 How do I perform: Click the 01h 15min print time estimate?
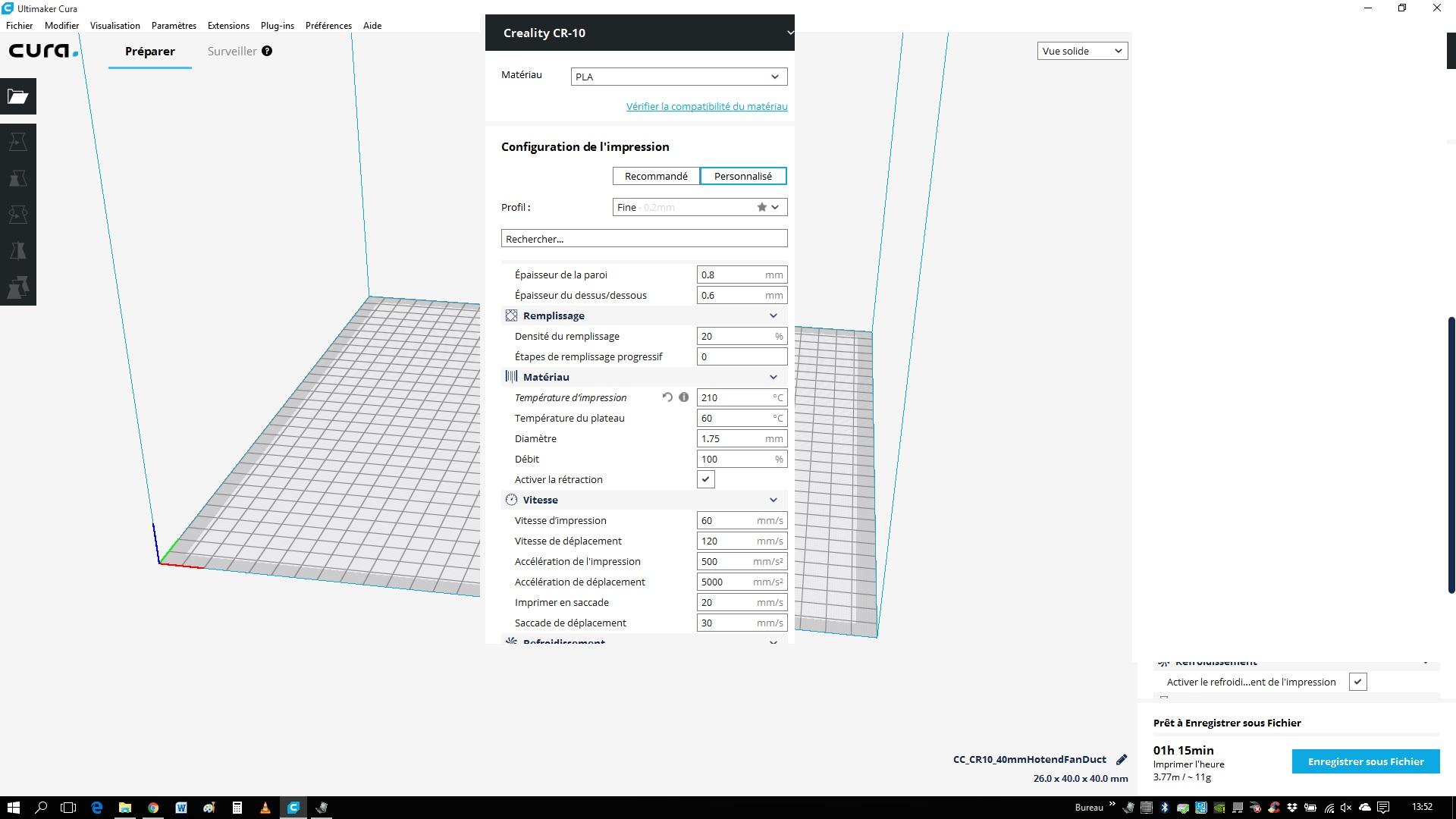pyautogui.click(x=1184, y=750)
